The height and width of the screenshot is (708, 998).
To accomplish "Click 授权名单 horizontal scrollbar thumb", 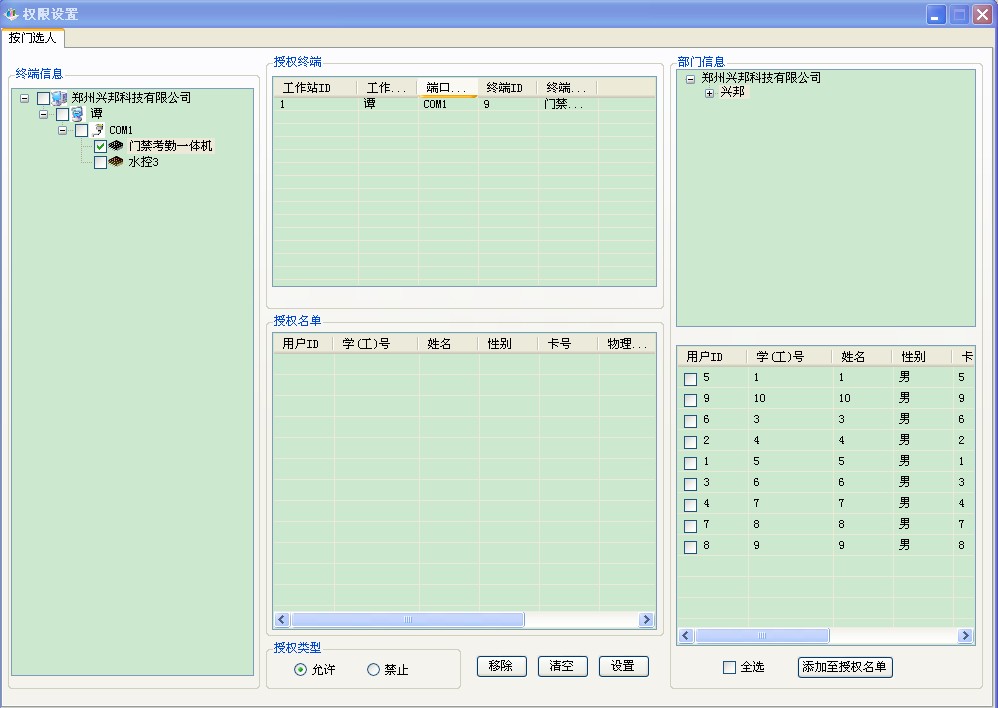I will (408, 620).
